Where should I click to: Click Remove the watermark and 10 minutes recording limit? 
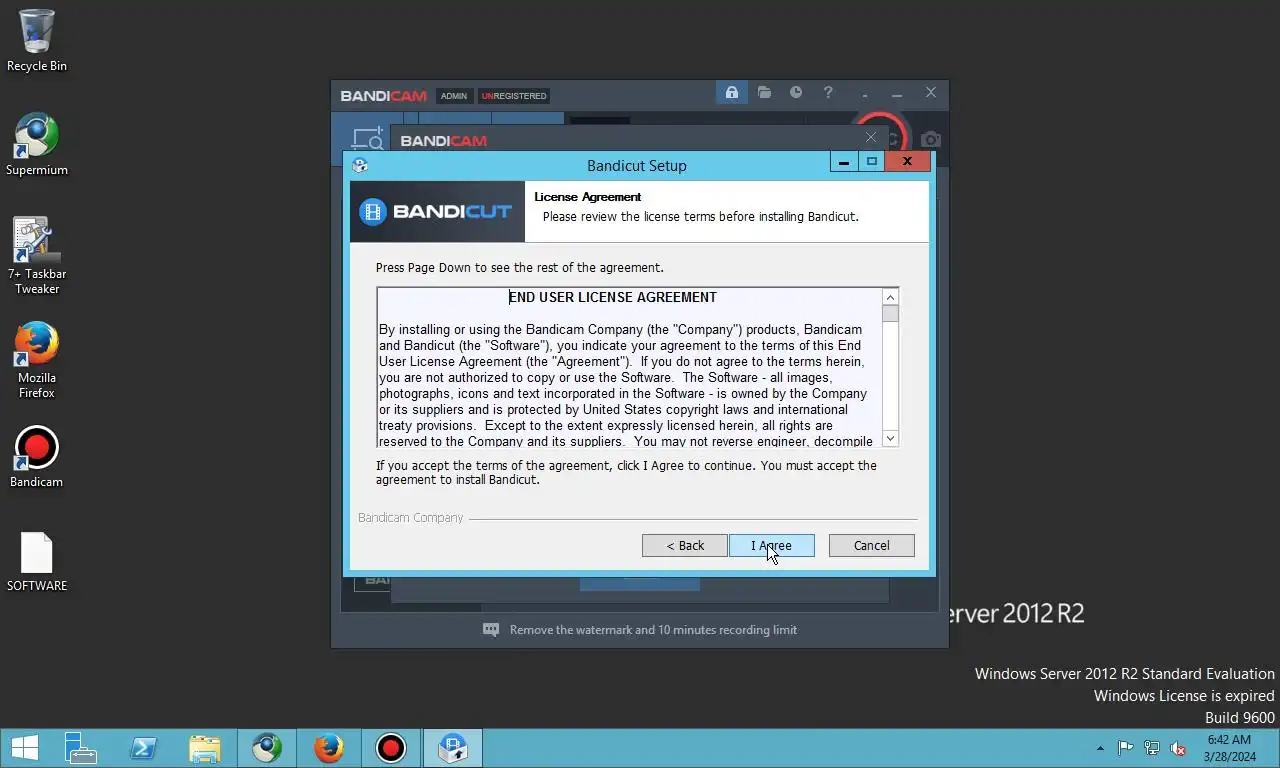(x=653, y=630)
